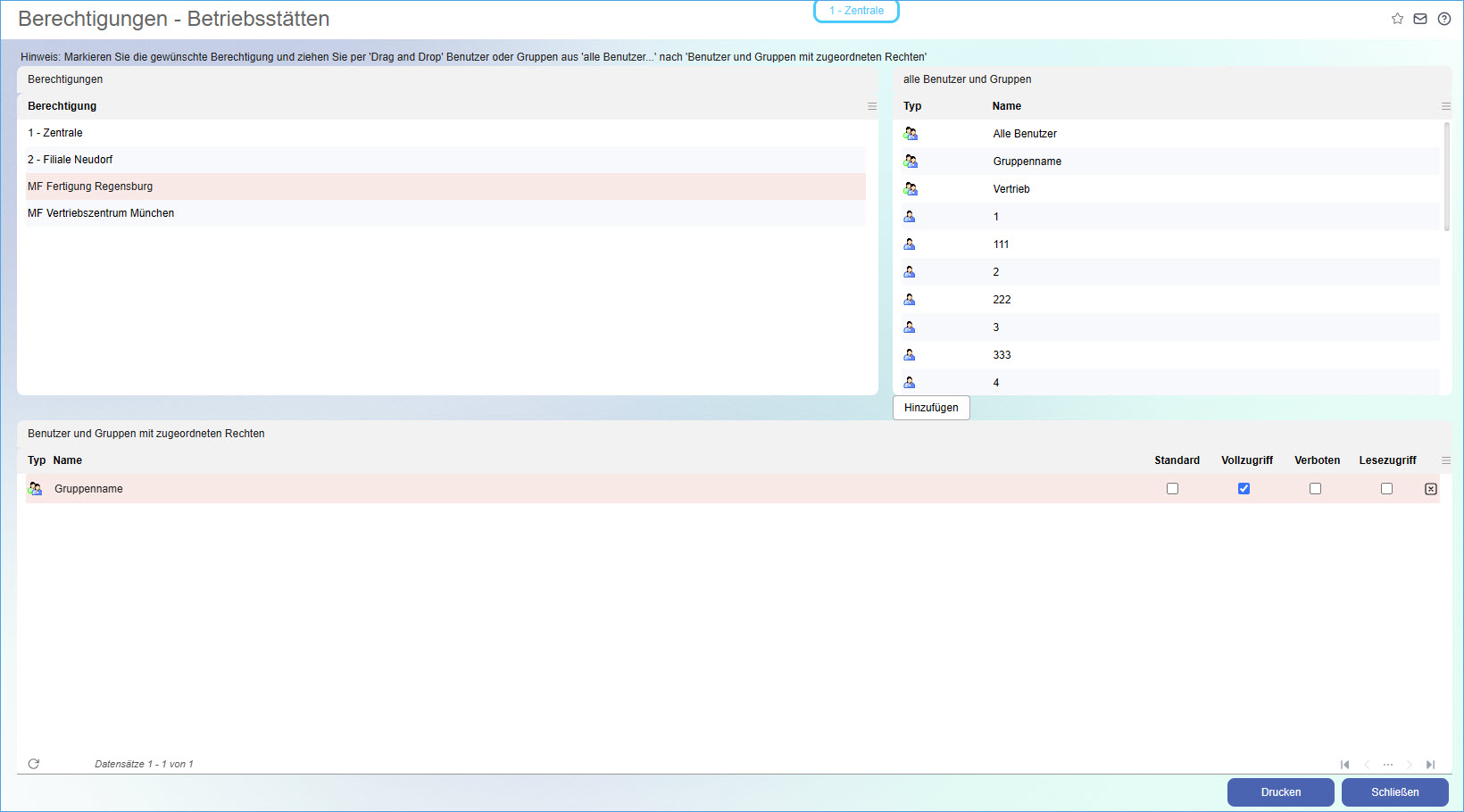Click the favorites star icon
The height and width of the screenshot is (812, 1464).
[1397, 19]
